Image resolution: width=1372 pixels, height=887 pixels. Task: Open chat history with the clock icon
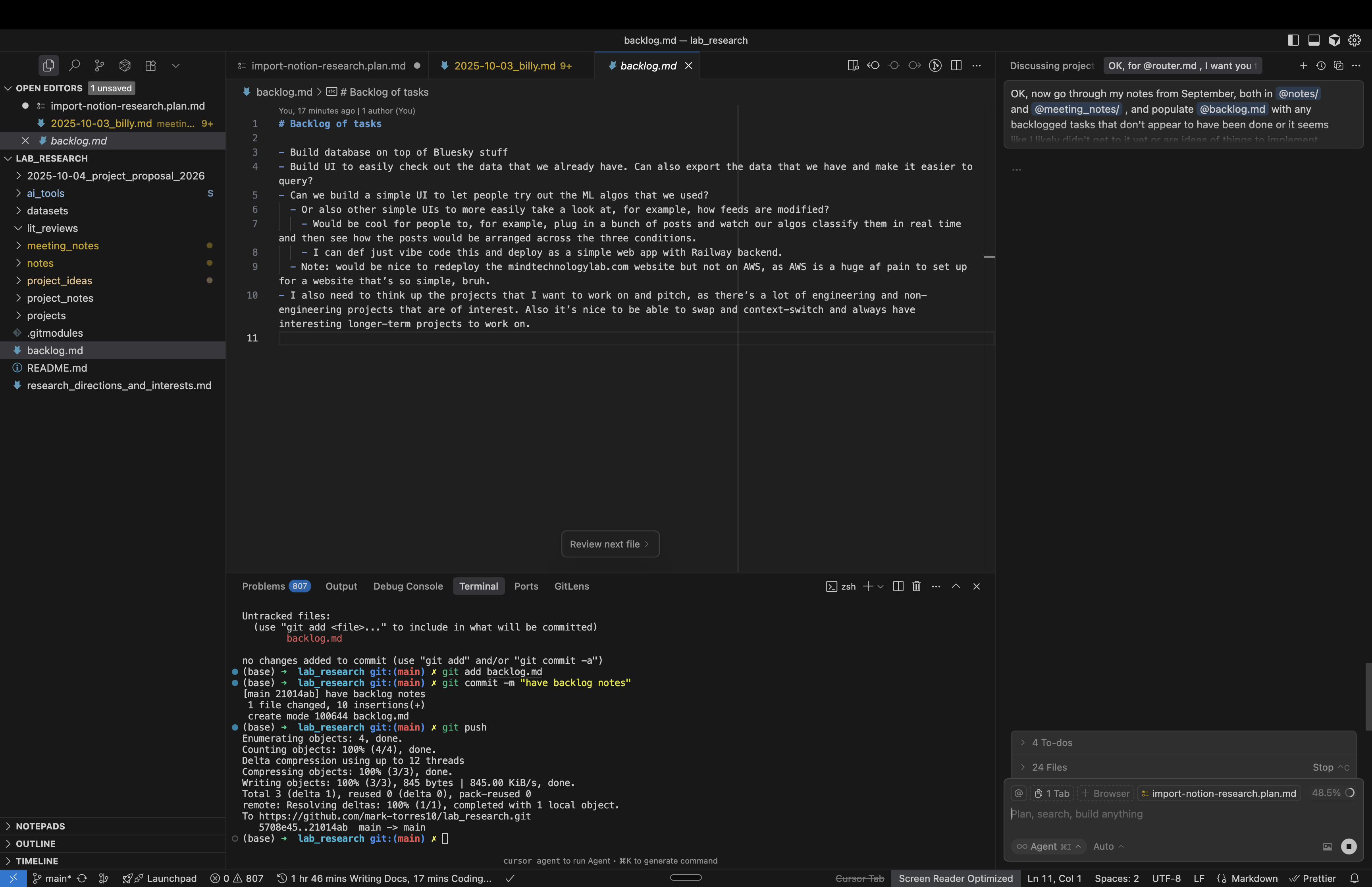pos(1321,66)
